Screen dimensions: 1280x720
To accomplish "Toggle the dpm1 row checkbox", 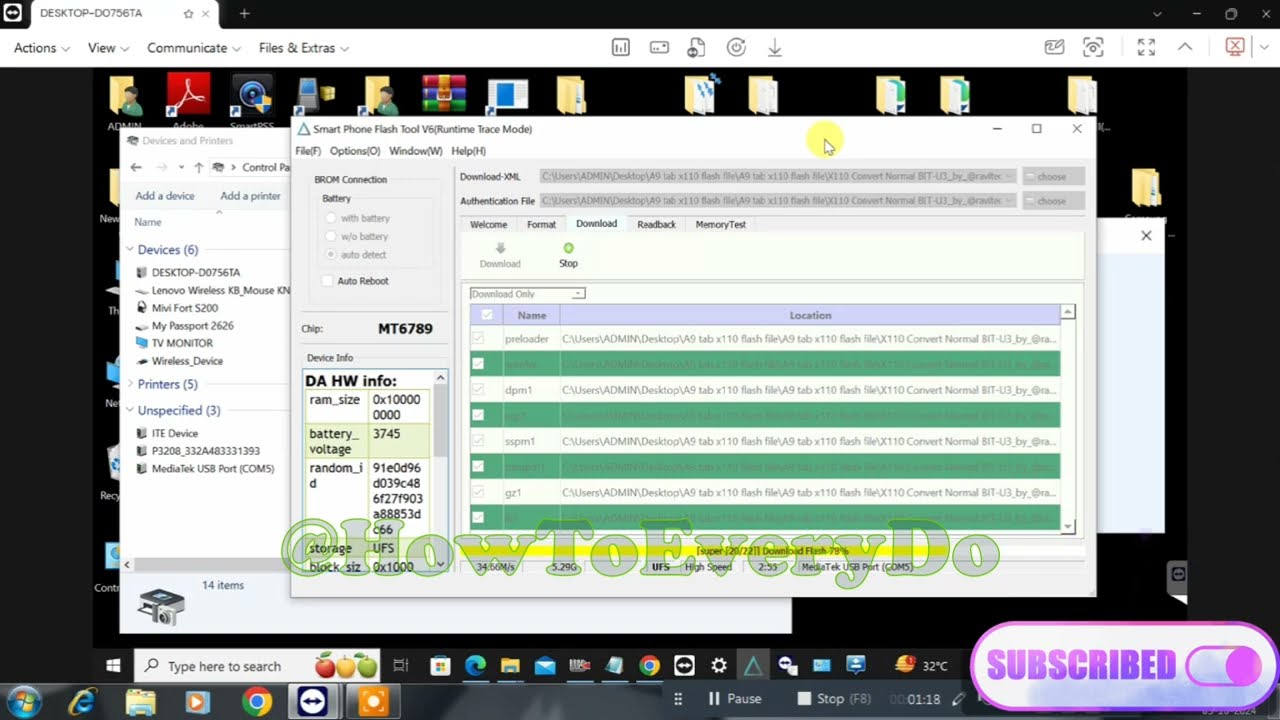I will point(478,390).
